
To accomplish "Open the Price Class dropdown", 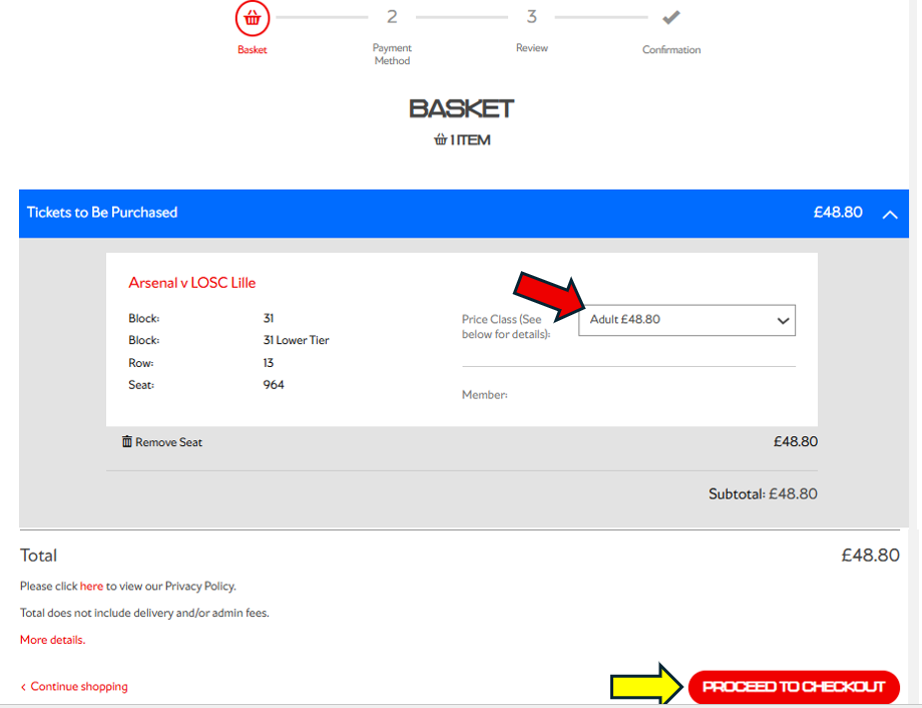I will (x=687, y=320).
